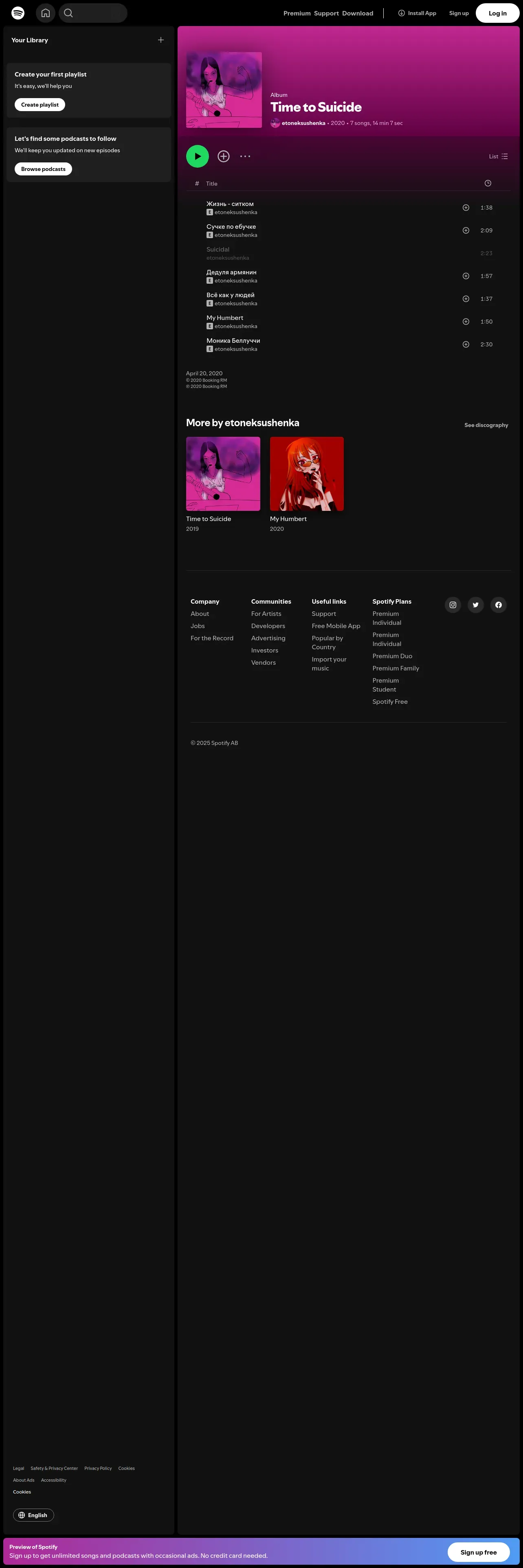Click the Install App download icon
The height and width of the screenshot is (1568, 523).
[x=401, y=13]
